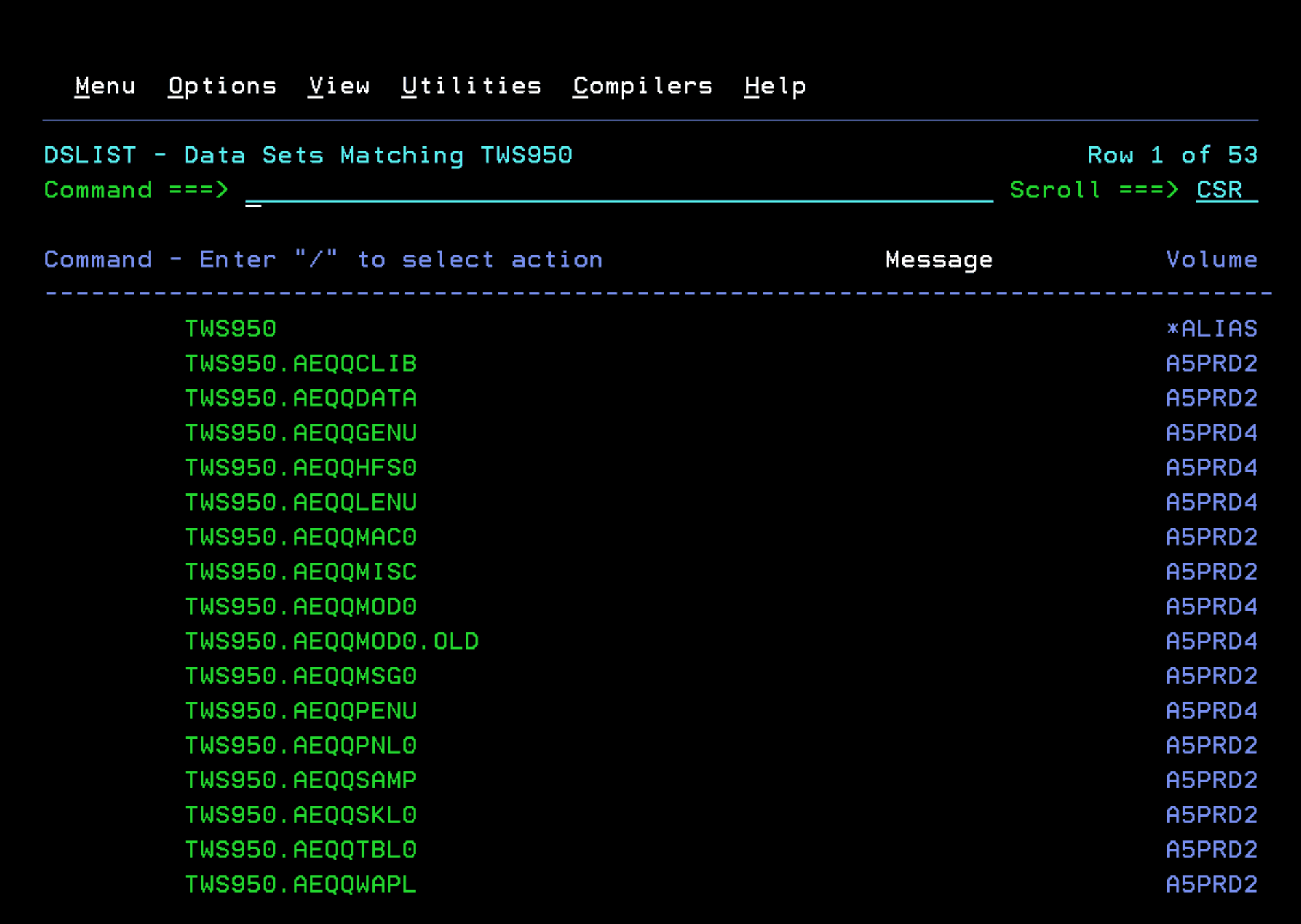Select data set TWS950.AEQQGENU
This screenshot has height=924, width=1301.
[x=301, y=433]
